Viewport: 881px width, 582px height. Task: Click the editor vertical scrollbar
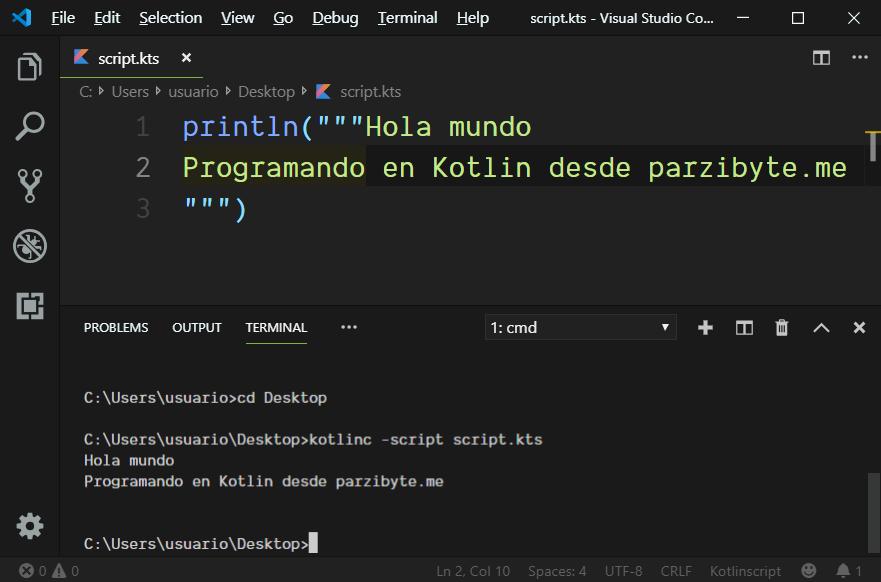coord(873,146)
